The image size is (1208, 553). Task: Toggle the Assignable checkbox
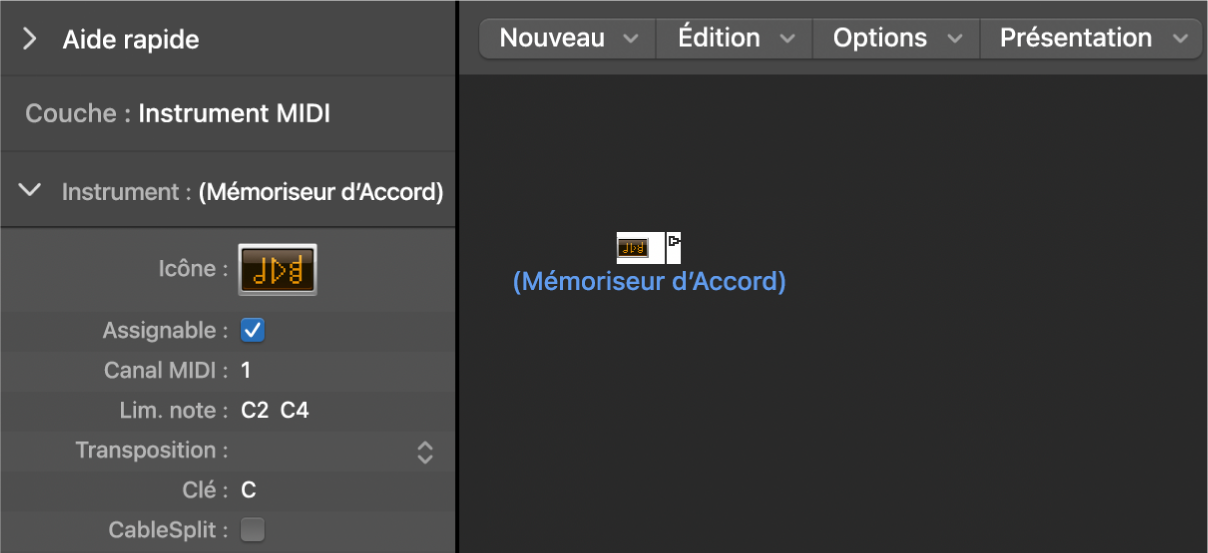(x=253, y=330)
